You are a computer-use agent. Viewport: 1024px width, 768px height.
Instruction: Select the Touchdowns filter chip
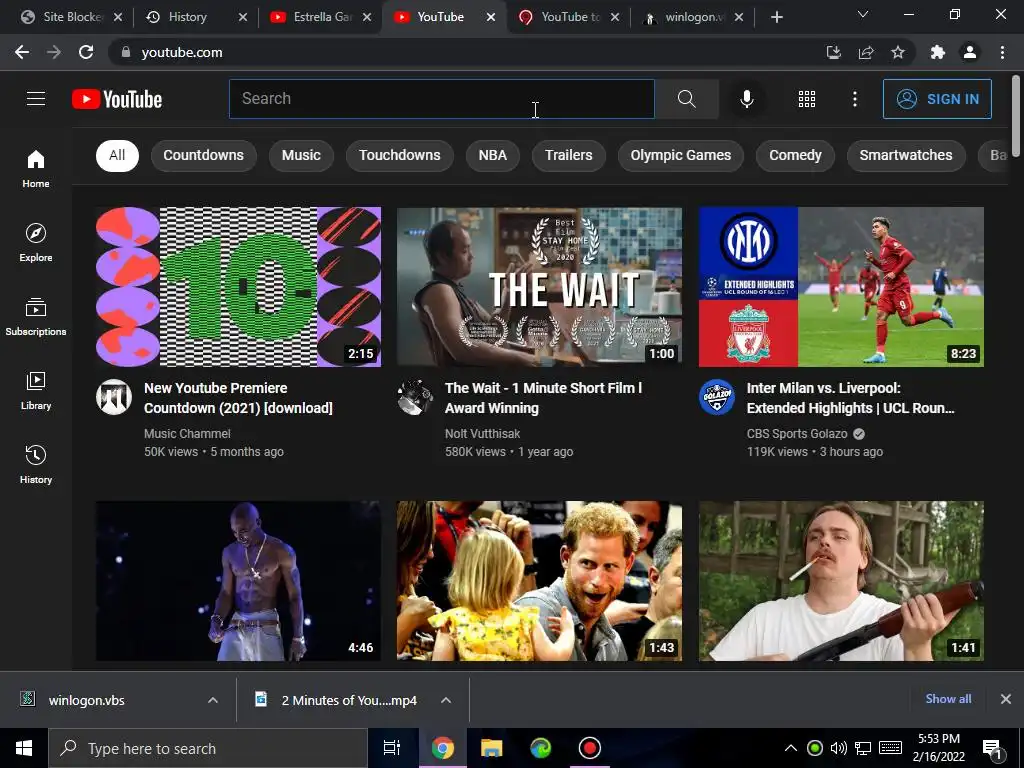pos(400,155)
